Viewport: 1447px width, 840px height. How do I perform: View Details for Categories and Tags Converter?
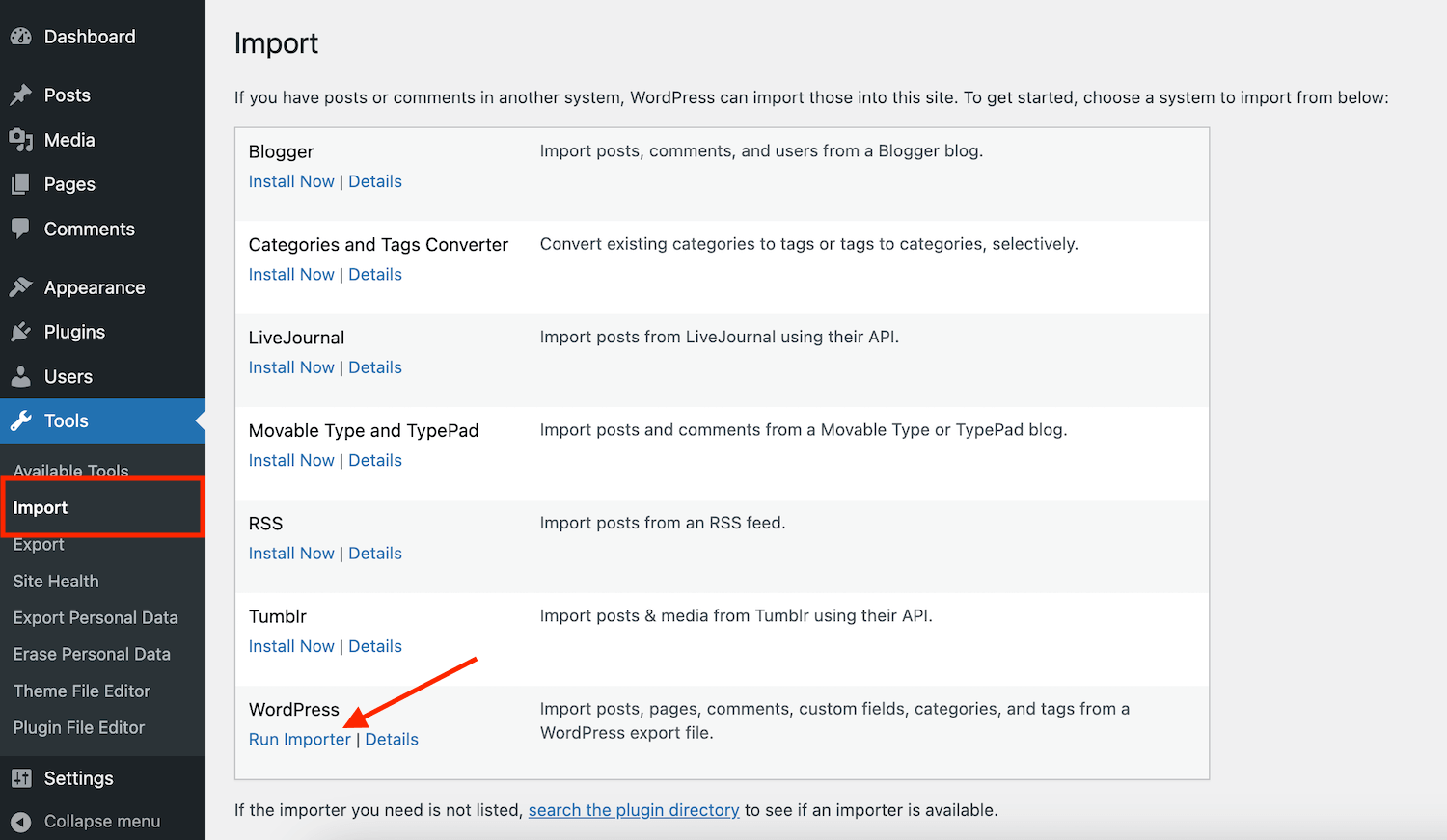pyautogui.click(x=375, y=274)
